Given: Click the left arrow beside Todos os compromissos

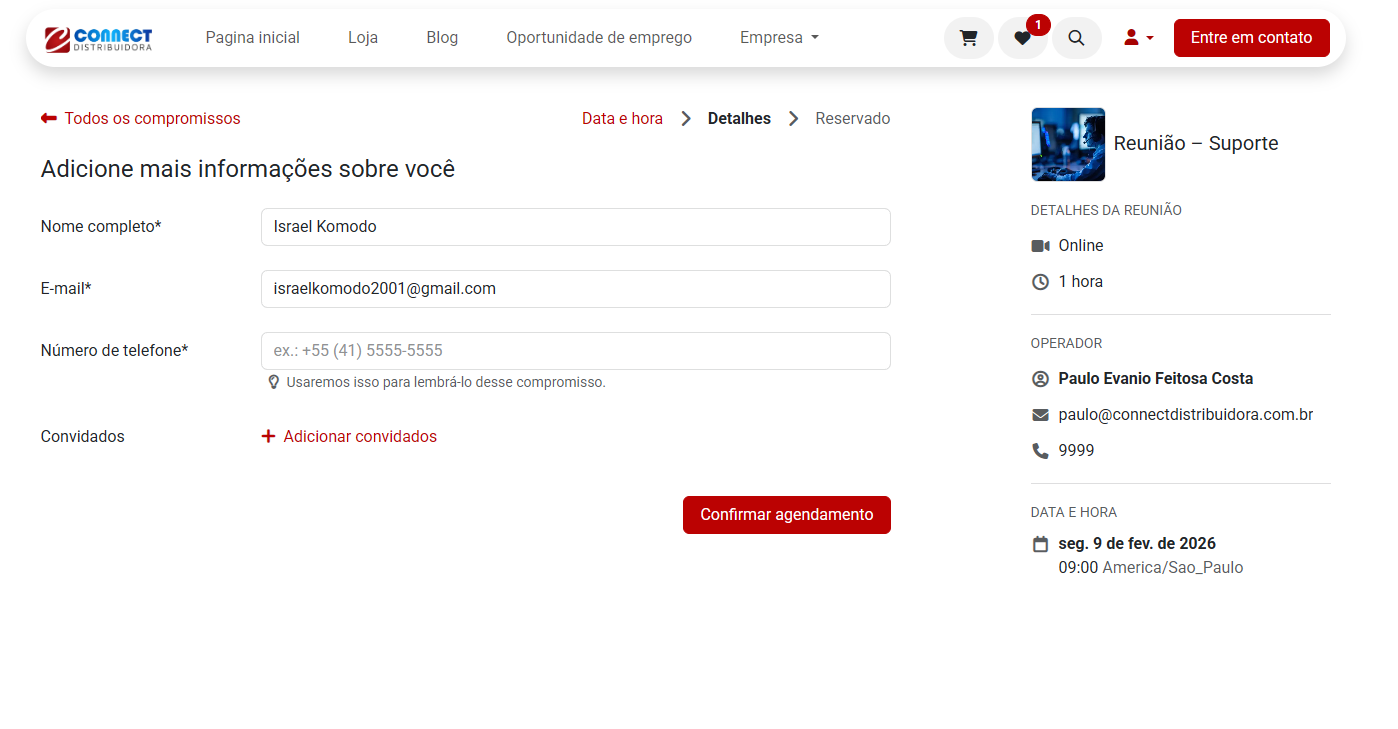Looking at the screenshot, I should [x=49, y=118].
